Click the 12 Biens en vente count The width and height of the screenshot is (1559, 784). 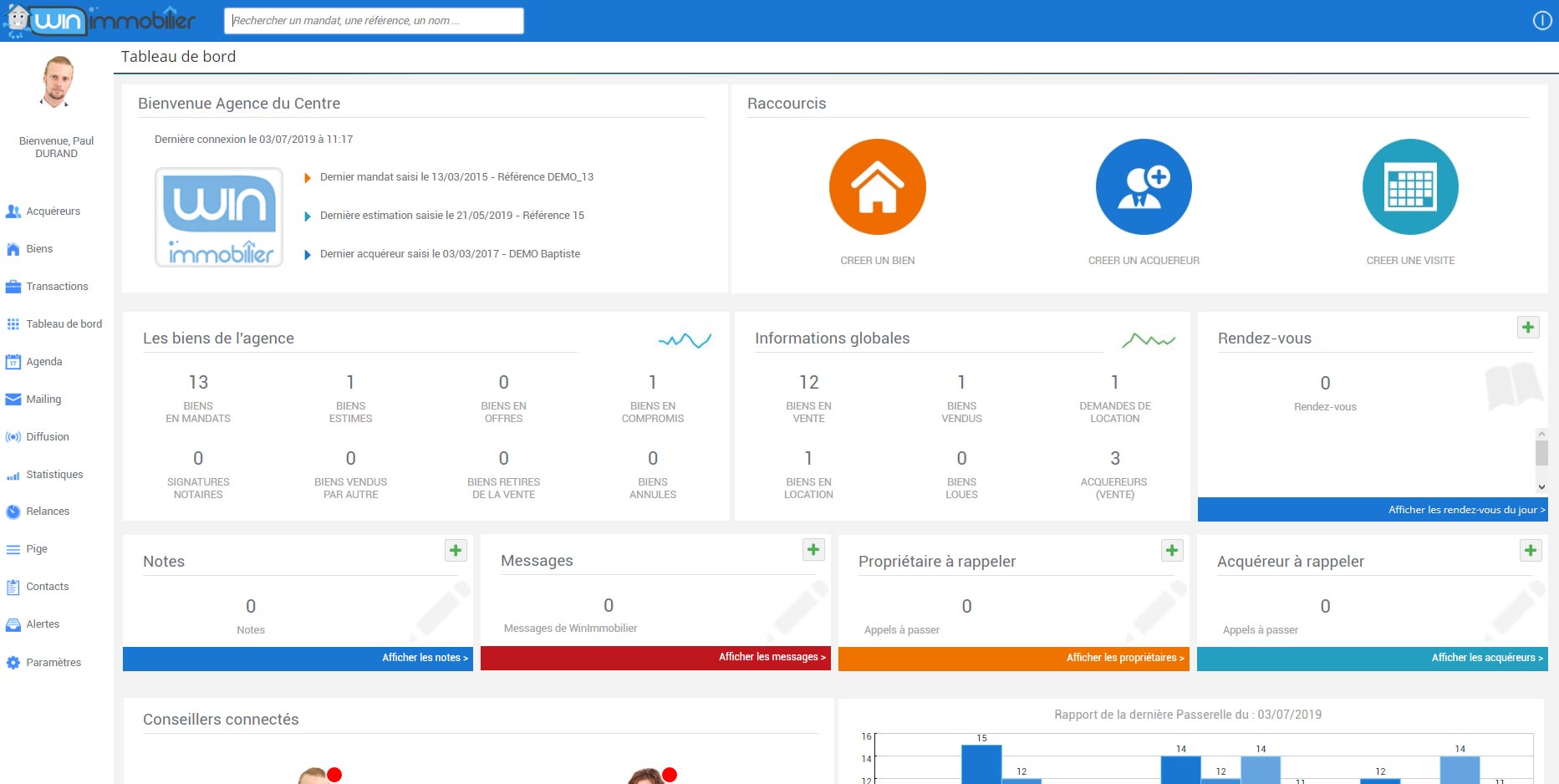pos(808,383)
